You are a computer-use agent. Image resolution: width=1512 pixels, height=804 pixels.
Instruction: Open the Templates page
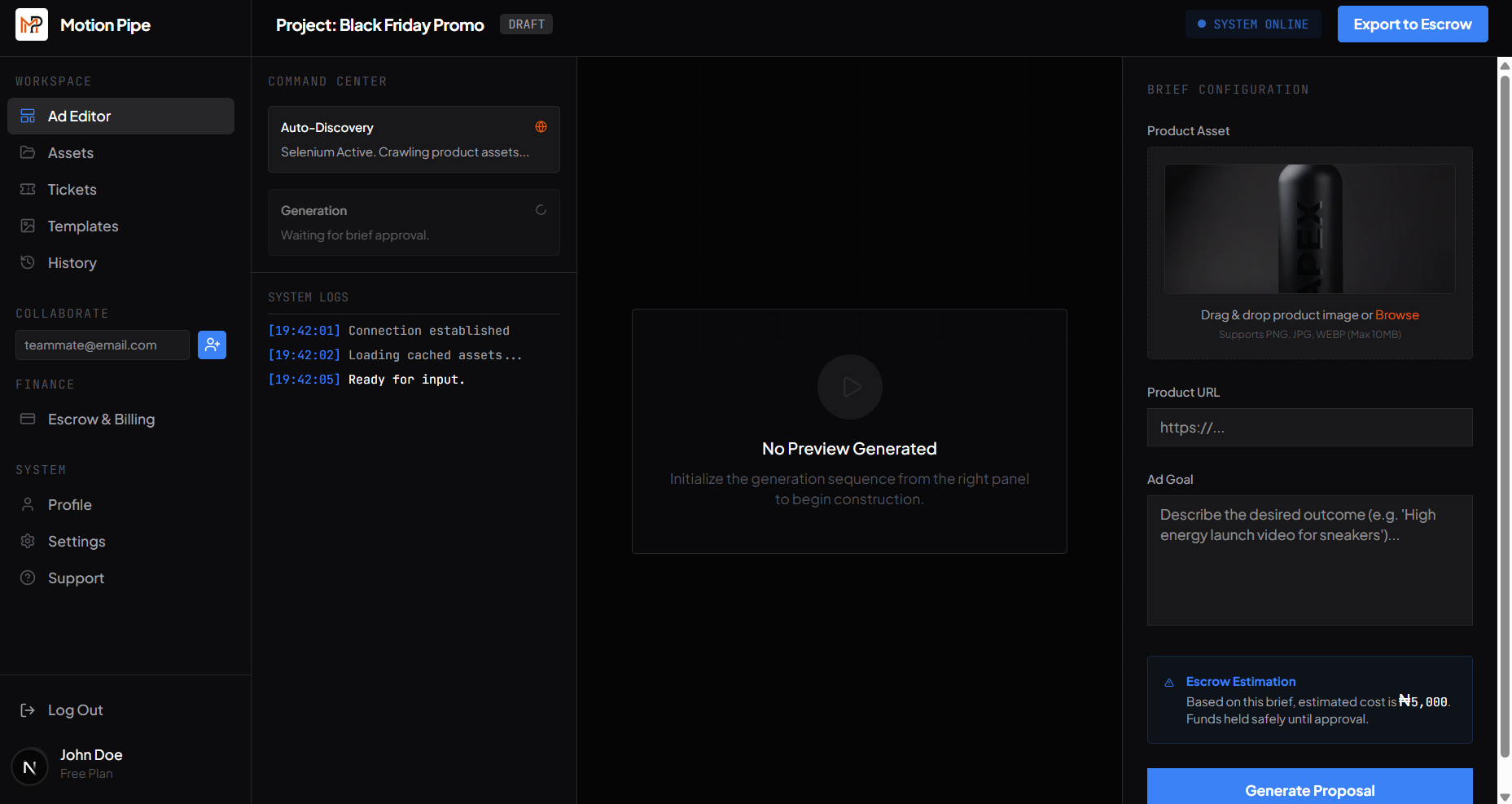pos(82,226)
